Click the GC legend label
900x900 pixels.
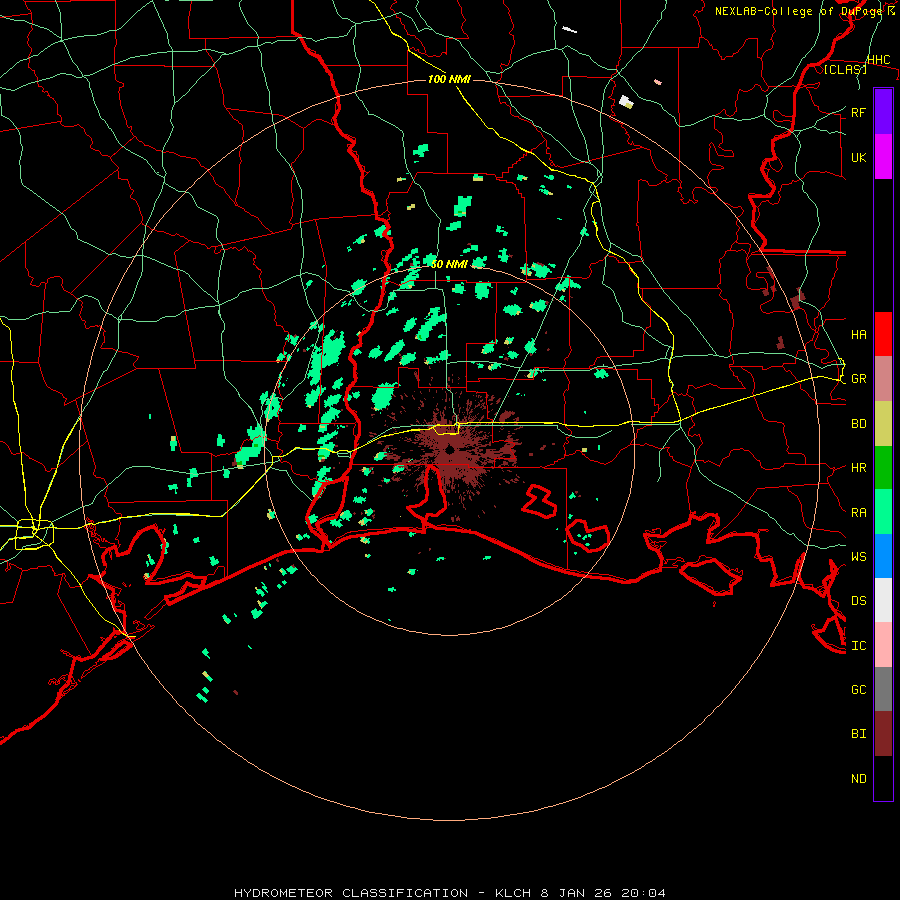(x=858, y=690)
